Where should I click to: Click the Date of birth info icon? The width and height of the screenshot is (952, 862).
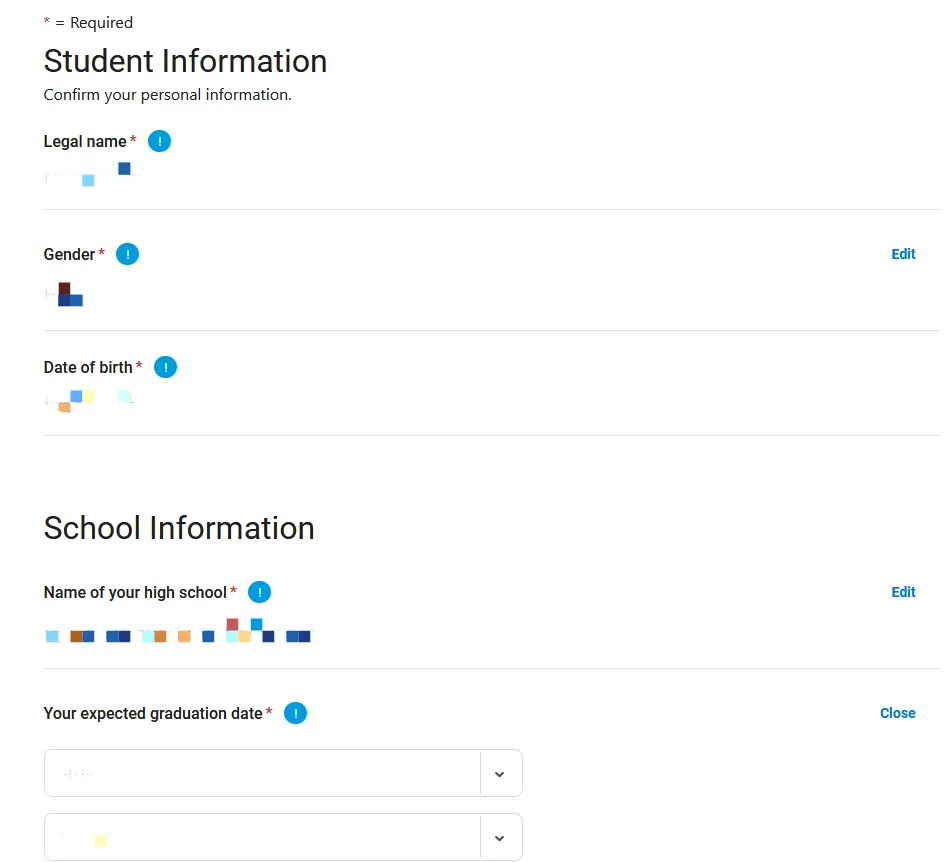pos(165,368)
